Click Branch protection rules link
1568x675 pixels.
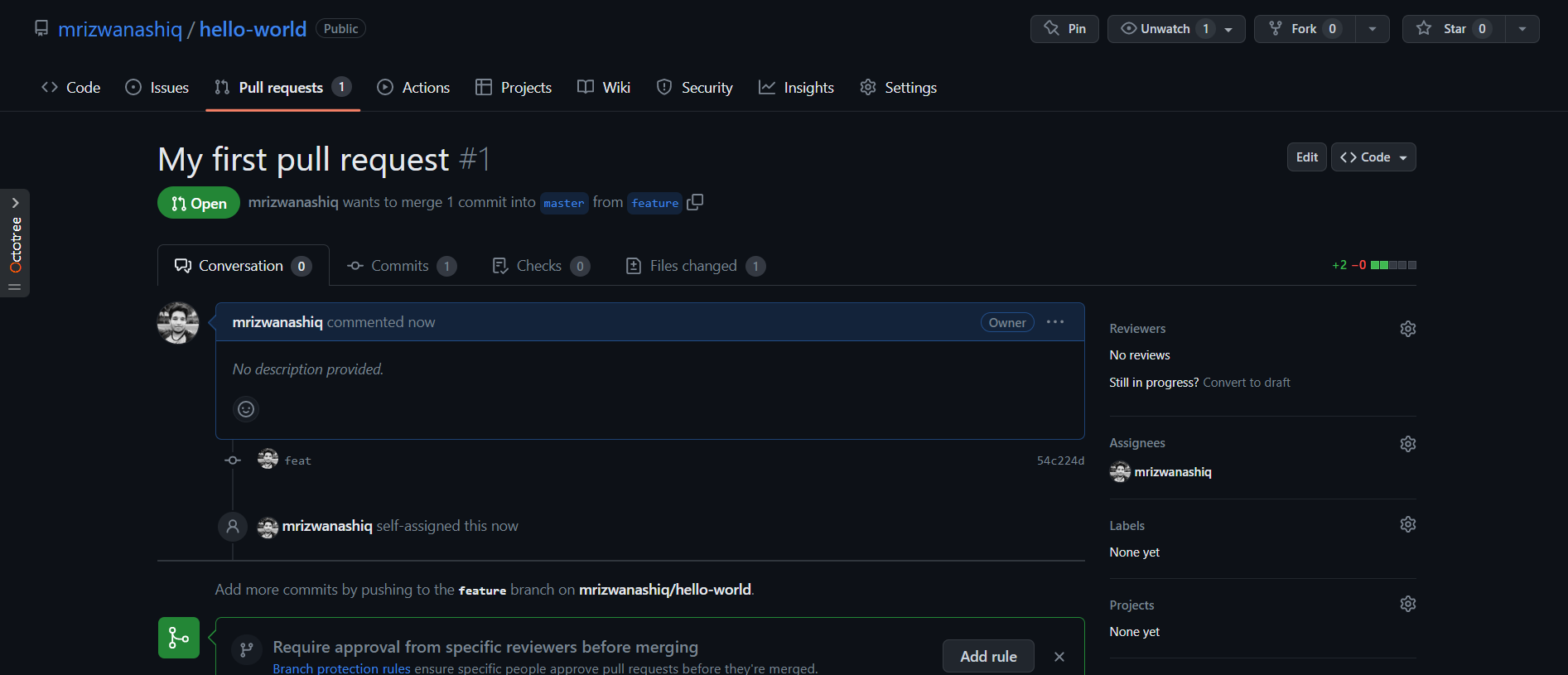pos(341,668)
